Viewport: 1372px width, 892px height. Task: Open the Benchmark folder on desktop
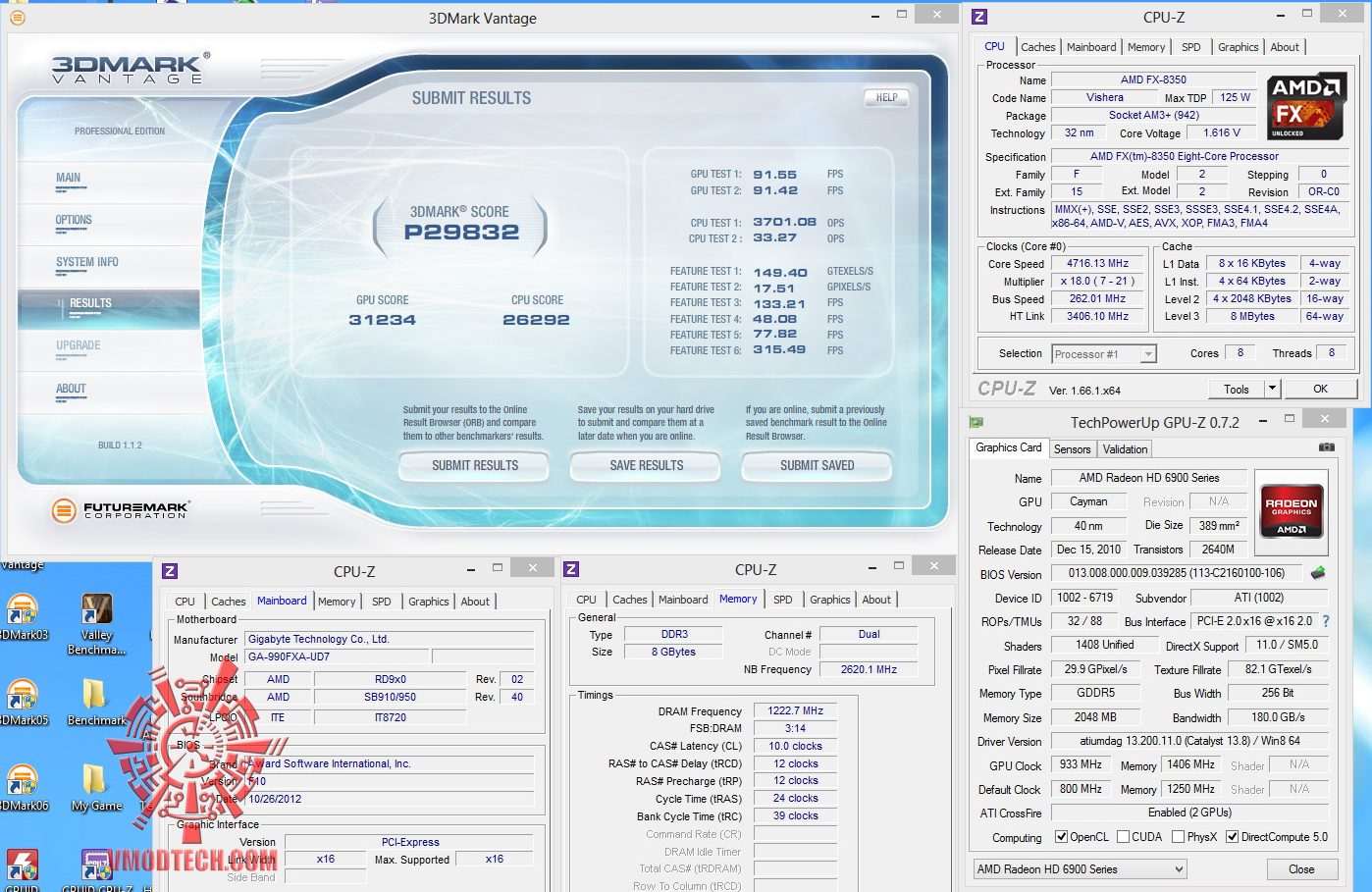coord(97,703)
